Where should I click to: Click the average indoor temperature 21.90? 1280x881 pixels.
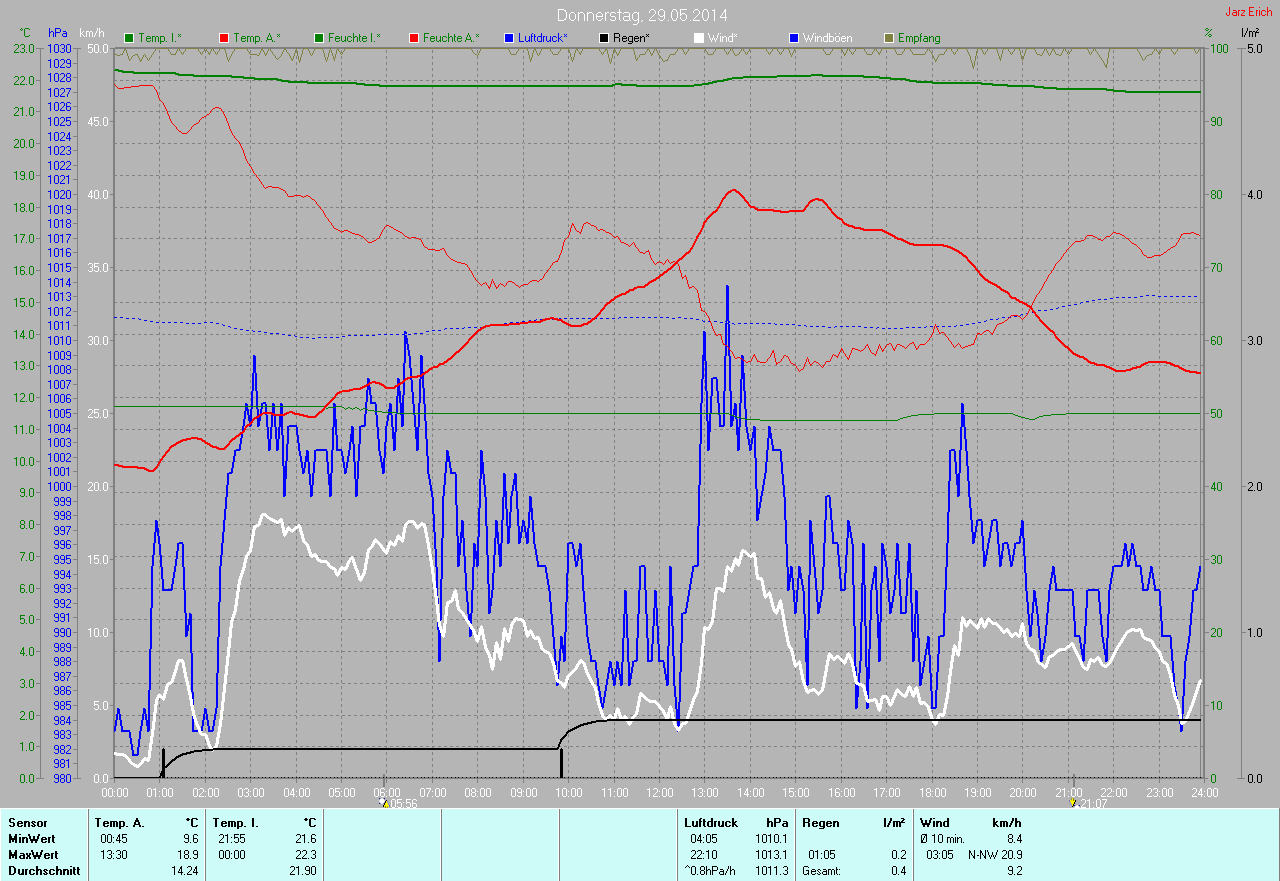[x=301, y=871]
